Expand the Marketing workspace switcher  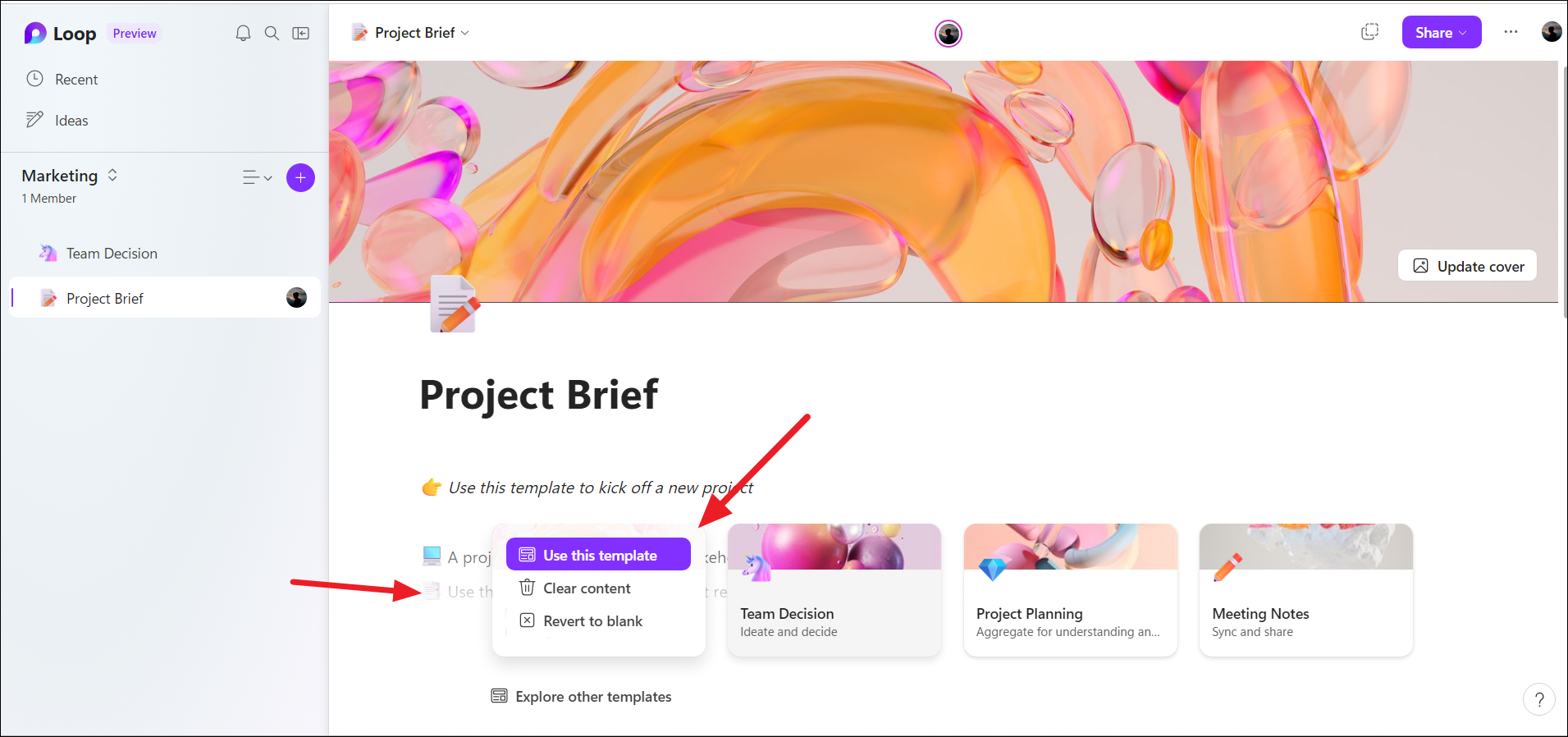tap(112, 175)
